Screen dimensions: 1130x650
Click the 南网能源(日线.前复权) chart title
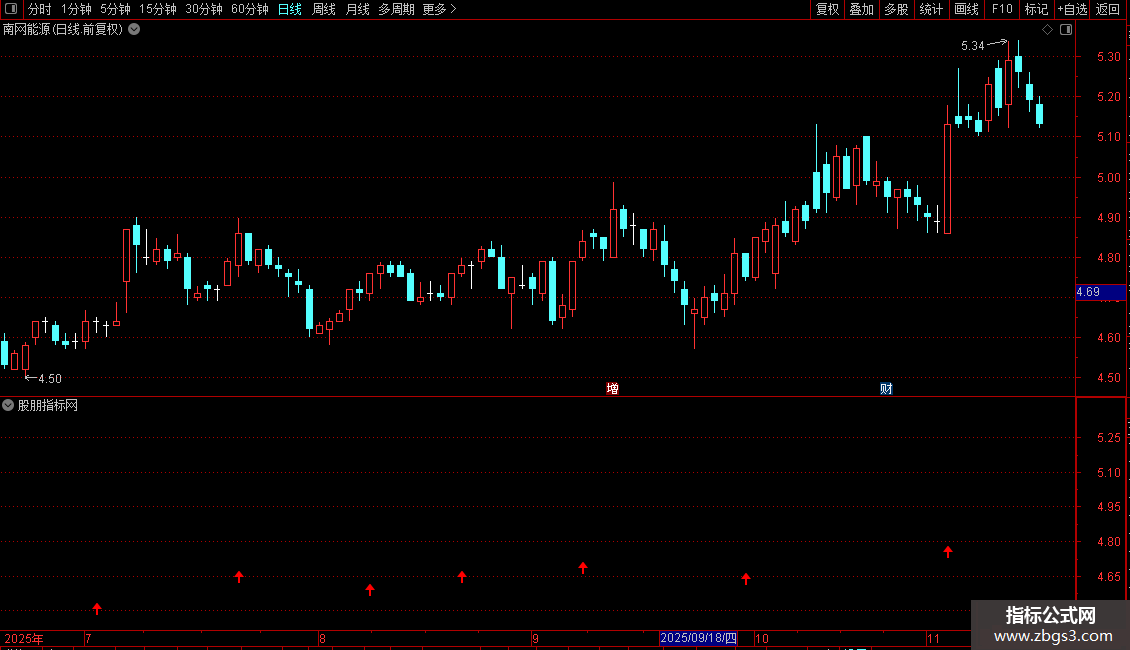pos(63,30)
